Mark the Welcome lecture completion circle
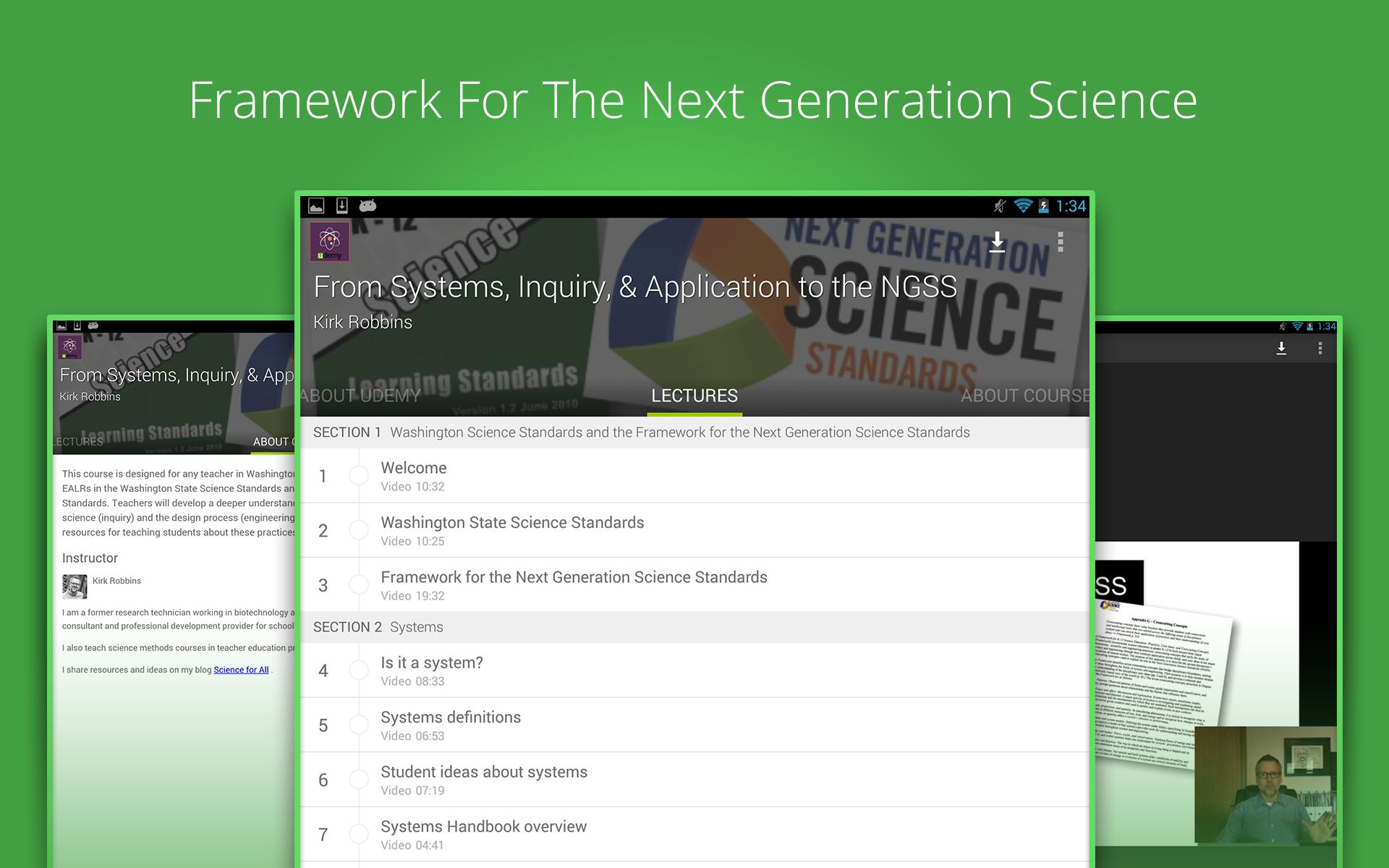The height and width of the screenshot is (868, 1389). click(x=359, y=475)
